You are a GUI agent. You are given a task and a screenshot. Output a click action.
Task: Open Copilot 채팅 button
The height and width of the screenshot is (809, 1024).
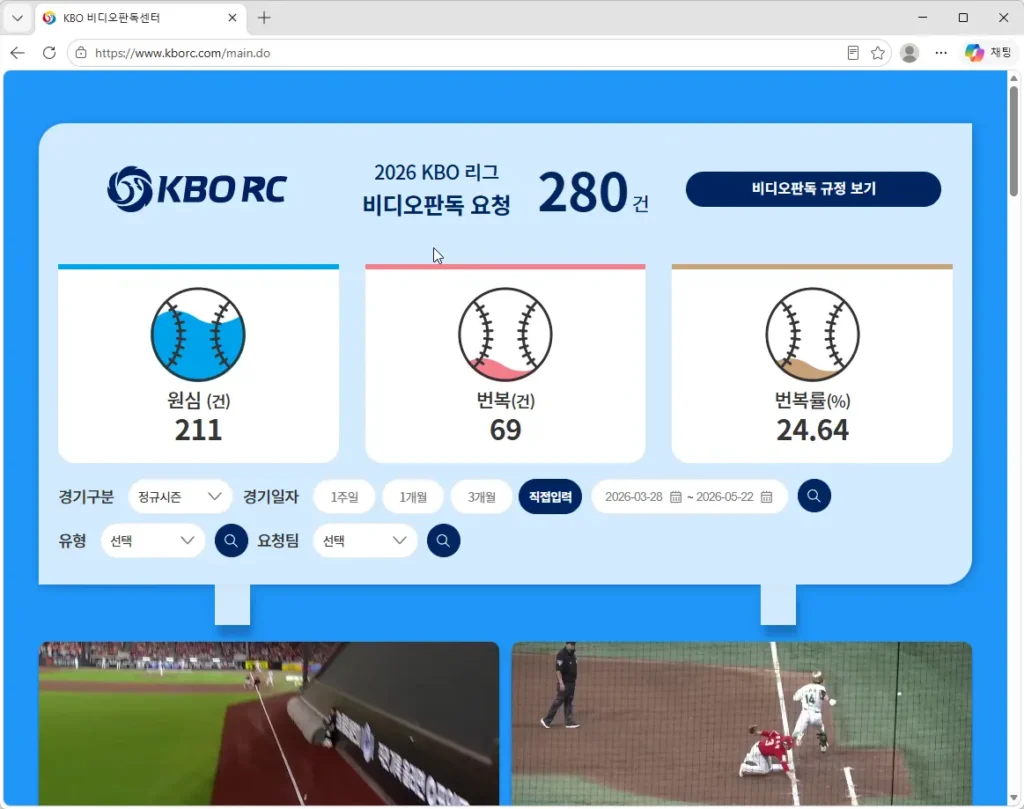tap(988, 53)
